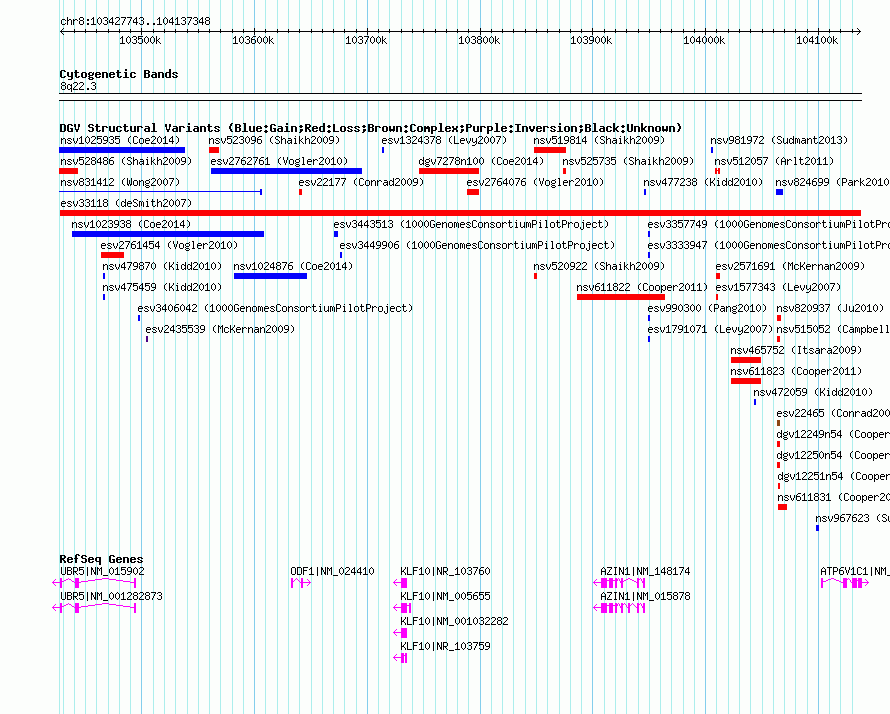Click the esv2435539 (McKernan2009) label
The height and width of the screenshot is (714, 890).
point(220,329)
